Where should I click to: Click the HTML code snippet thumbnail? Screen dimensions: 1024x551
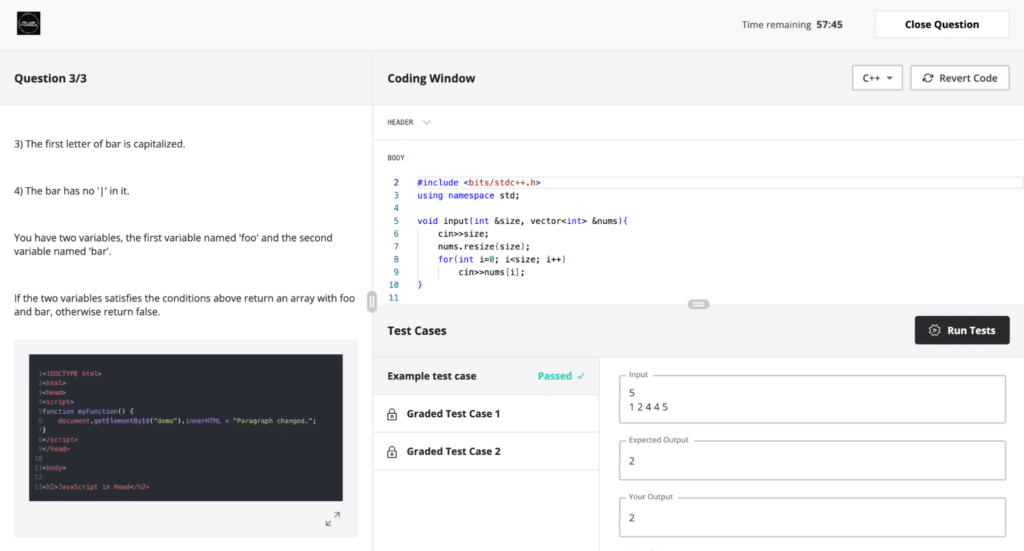[185, 428]
